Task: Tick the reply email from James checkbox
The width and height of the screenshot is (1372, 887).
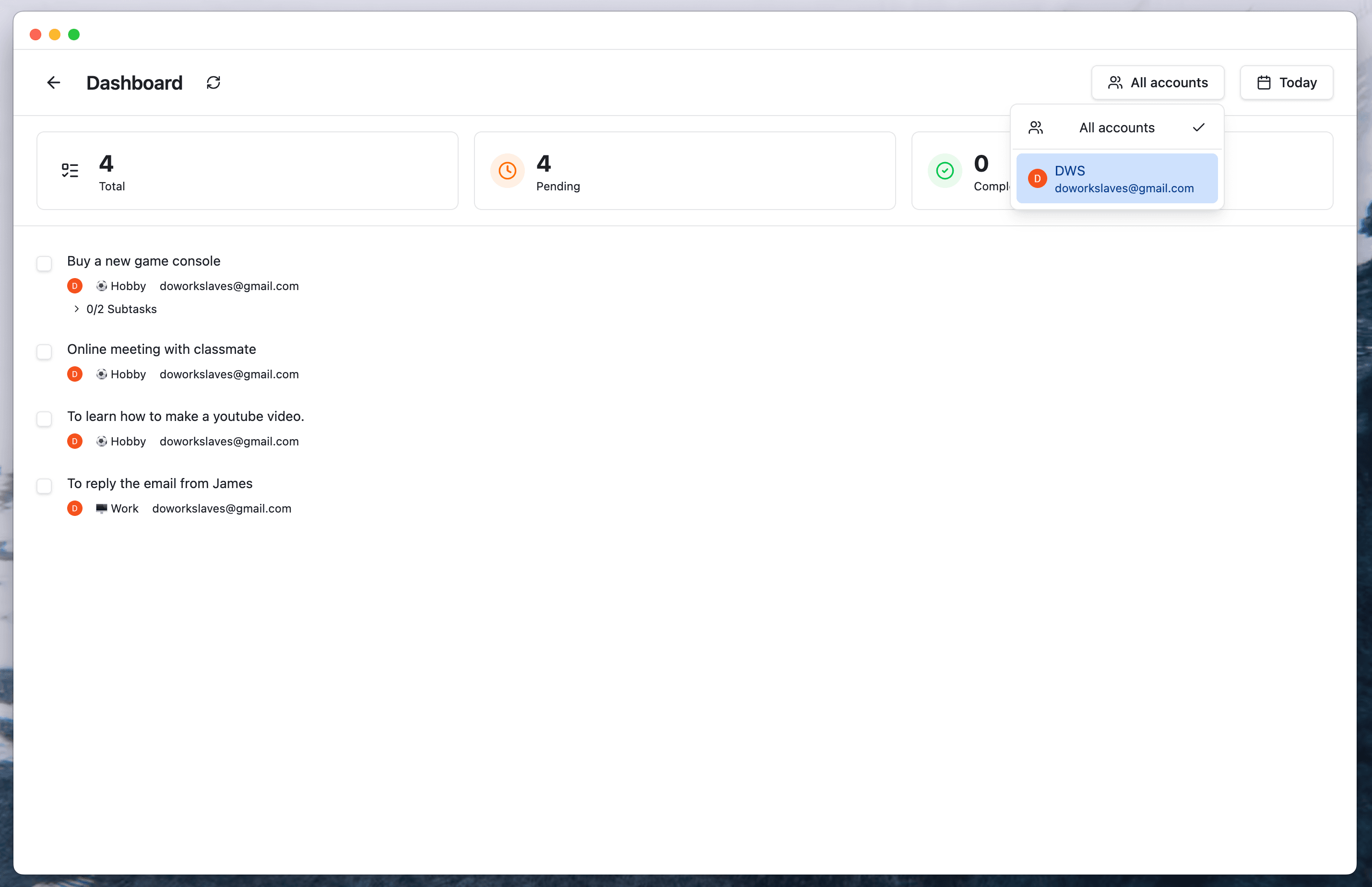Action: coord(44,486)
